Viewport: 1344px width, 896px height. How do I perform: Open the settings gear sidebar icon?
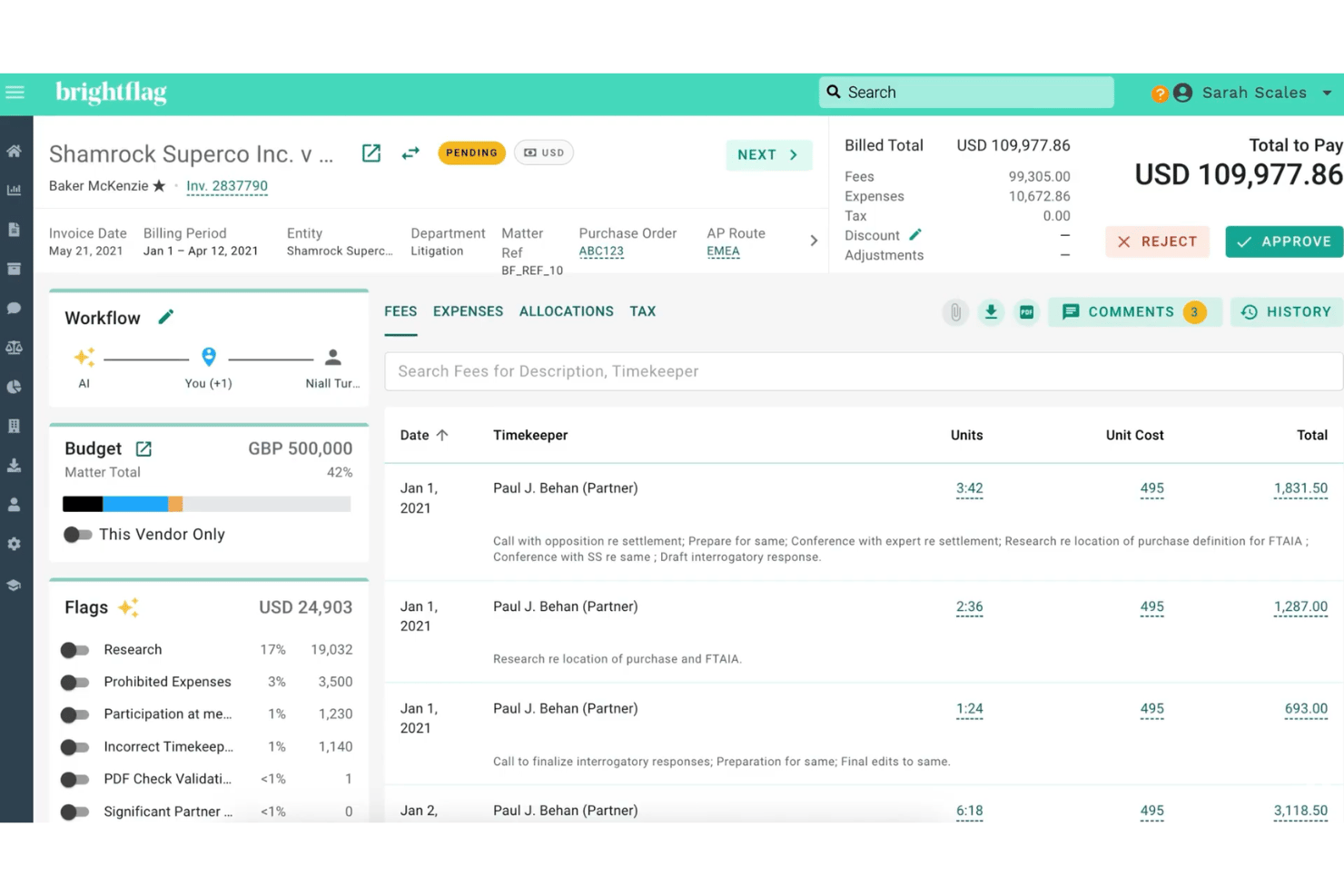tap(15, 545)
